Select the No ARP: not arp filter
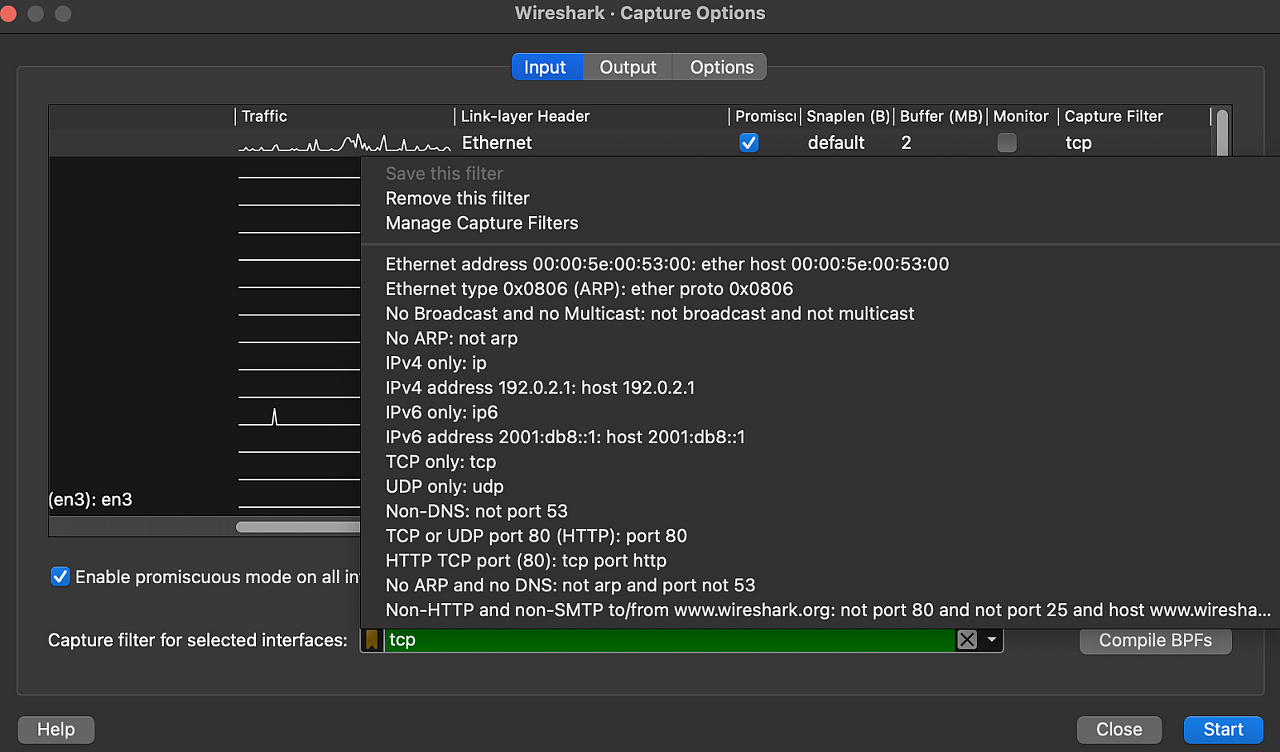Image resolution: width=1280 pixels, height=752 pixels. 452,338
